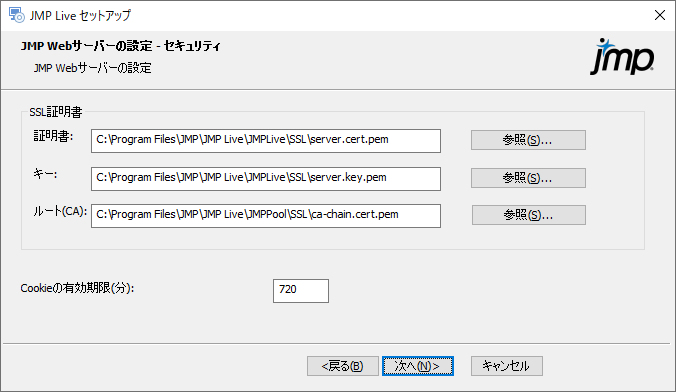Viewport: 676px width, 392px height.
Task: Click the SSL証明書 group label
Action: click(56, 112)
